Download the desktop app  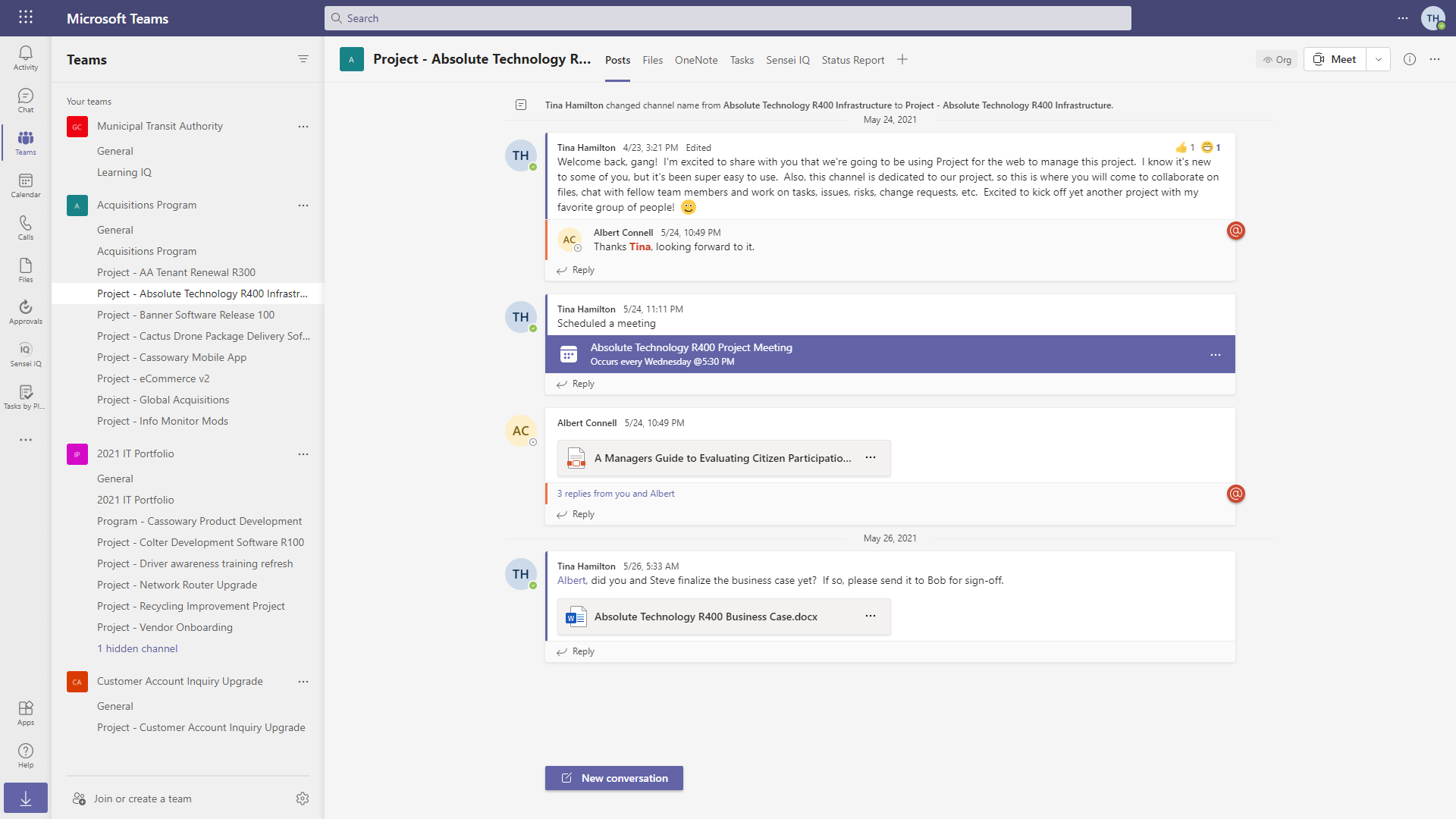tap(26, 798)
